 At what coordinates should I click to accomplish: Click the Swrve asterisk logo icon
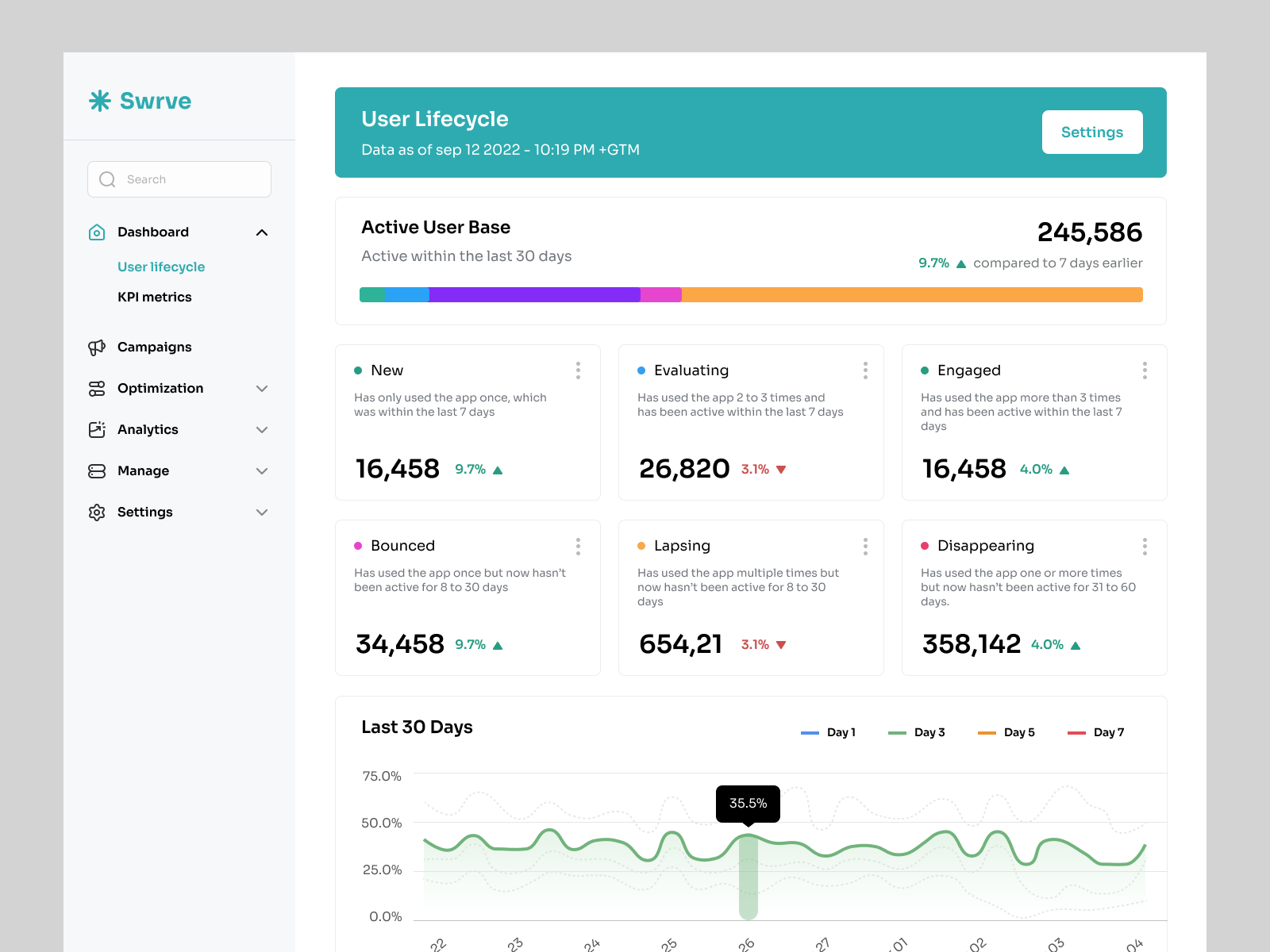pos(98,101)
